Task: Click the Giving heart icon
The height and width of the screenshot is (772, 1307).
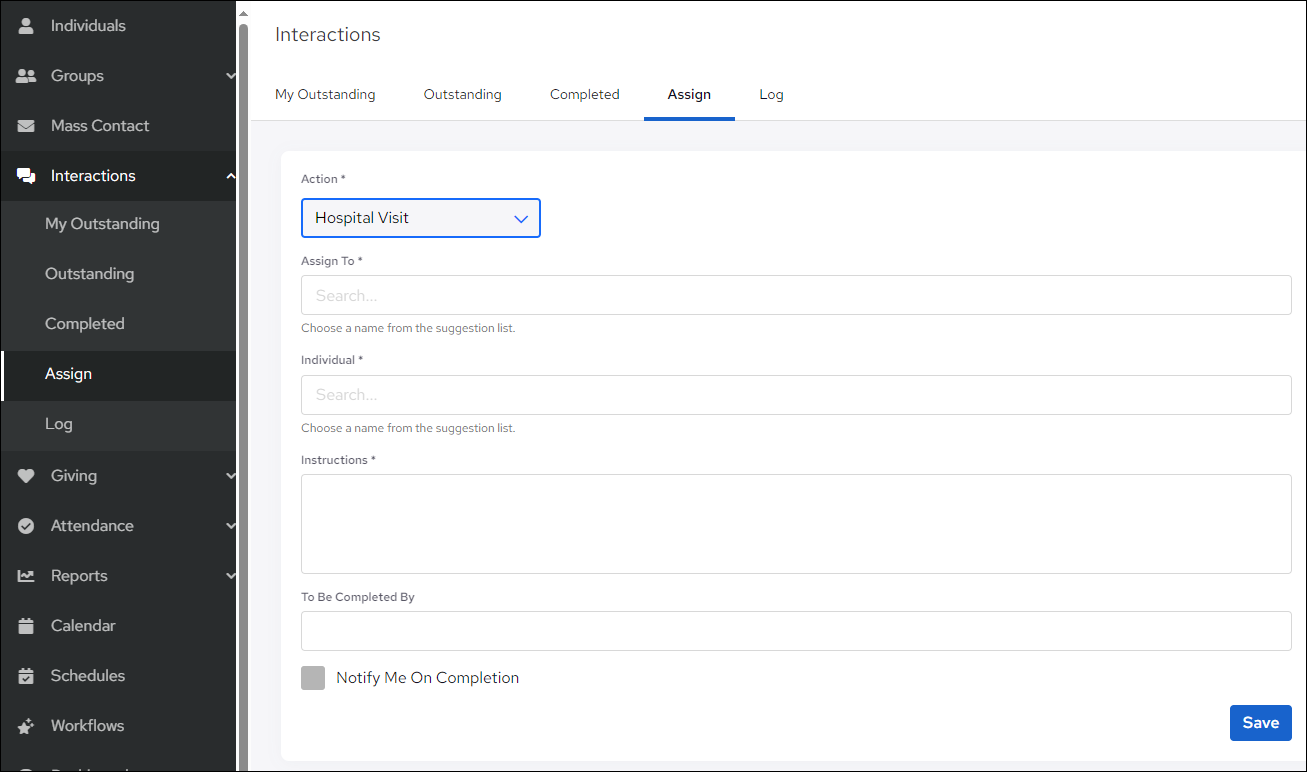Action: click(27, 476)
